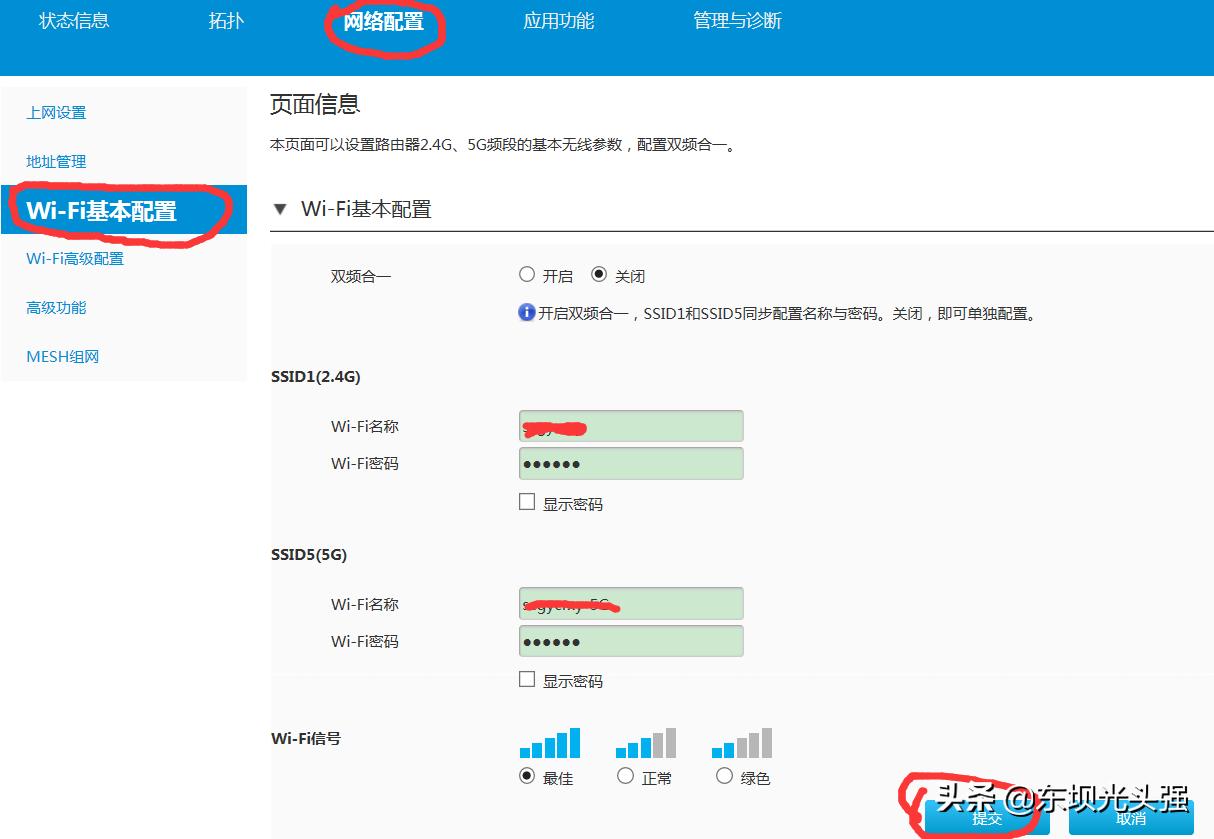Image resolution: width=1214 pixels, height=839 pixels.
Task: Open the 地址管理 sidebar entry
Action: [56, 162]
